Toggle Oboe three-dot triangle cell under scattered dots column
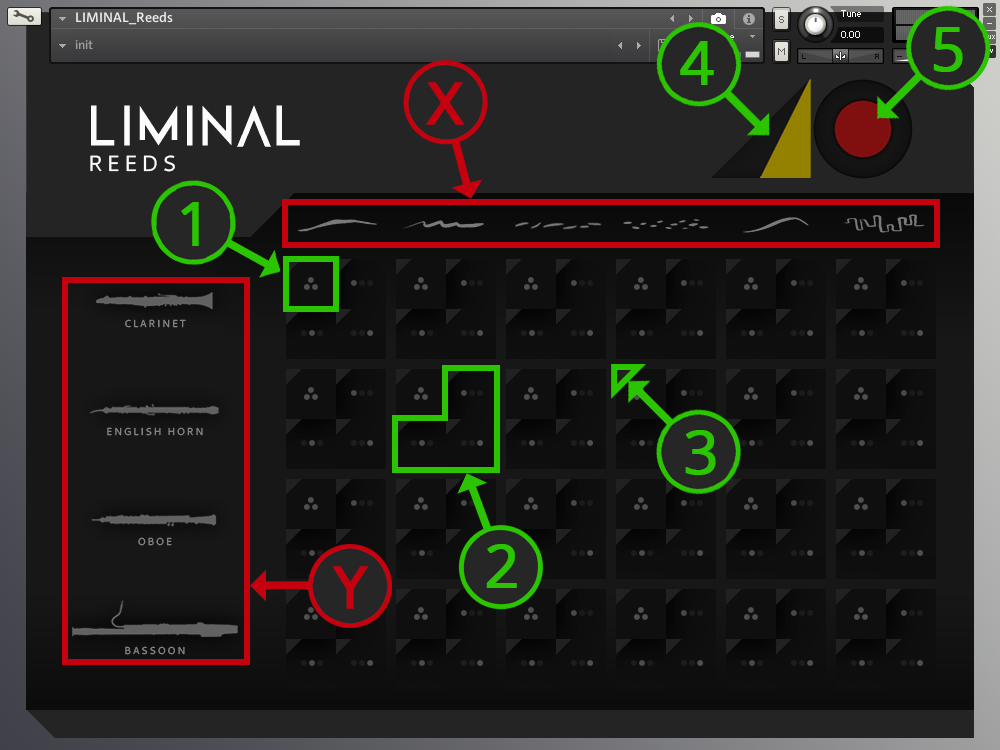This screenshot has height=750, width=1000. coord(641,504)
